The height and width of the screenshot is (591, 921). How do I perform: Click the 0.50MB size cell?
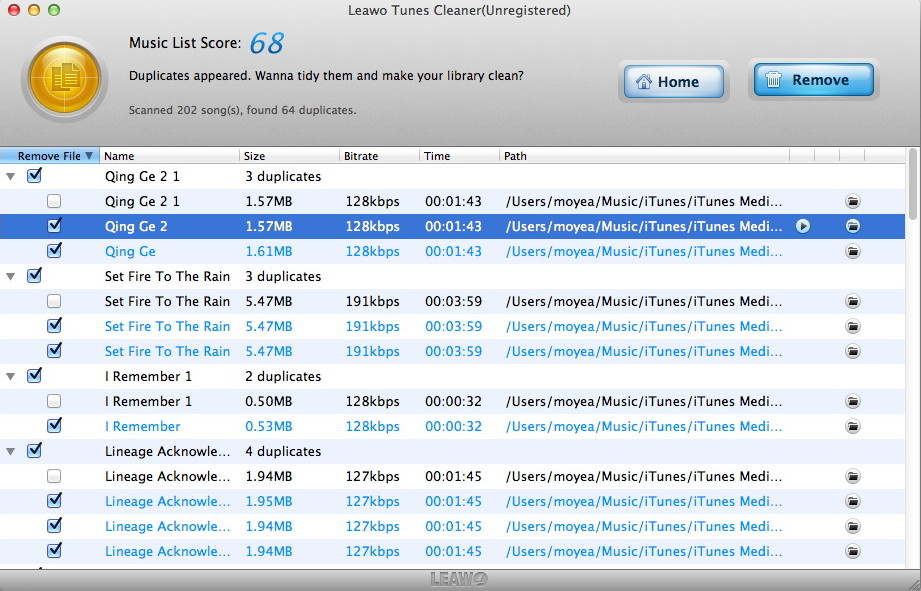[x=268, y=401]
